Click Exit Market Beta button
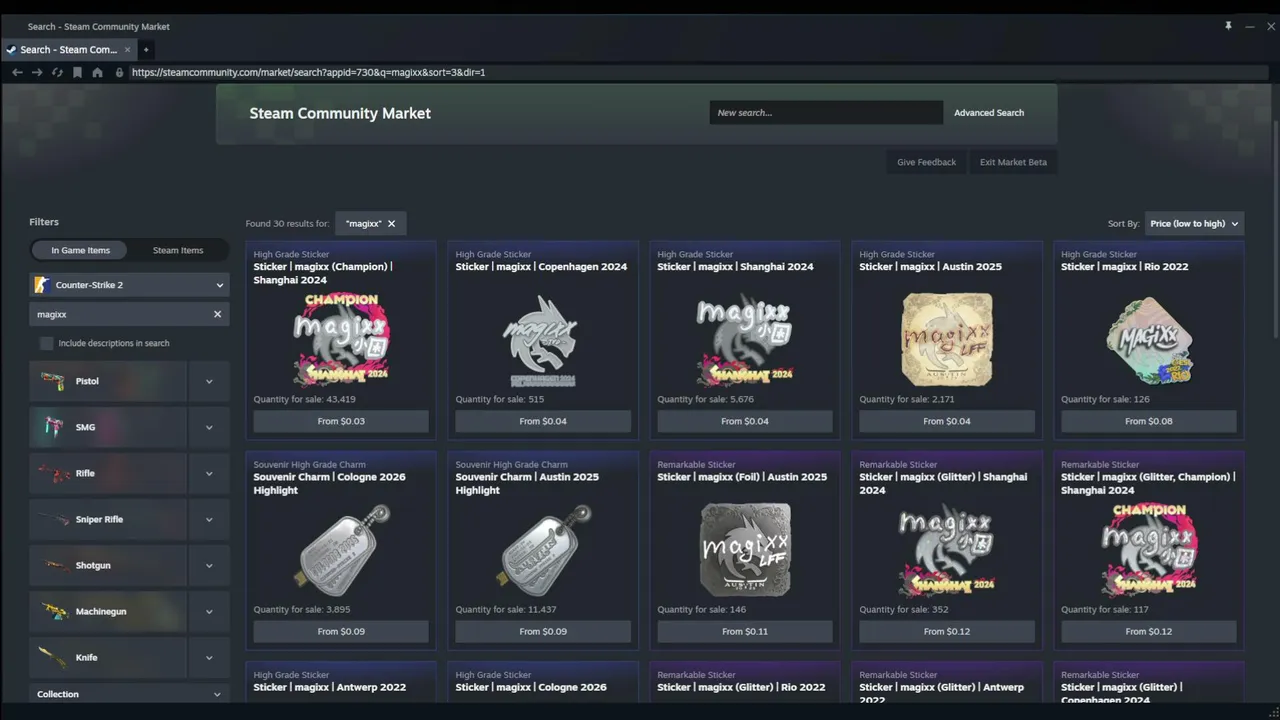The width and height of the screenshot is (1280, 720). point(1013,162)
